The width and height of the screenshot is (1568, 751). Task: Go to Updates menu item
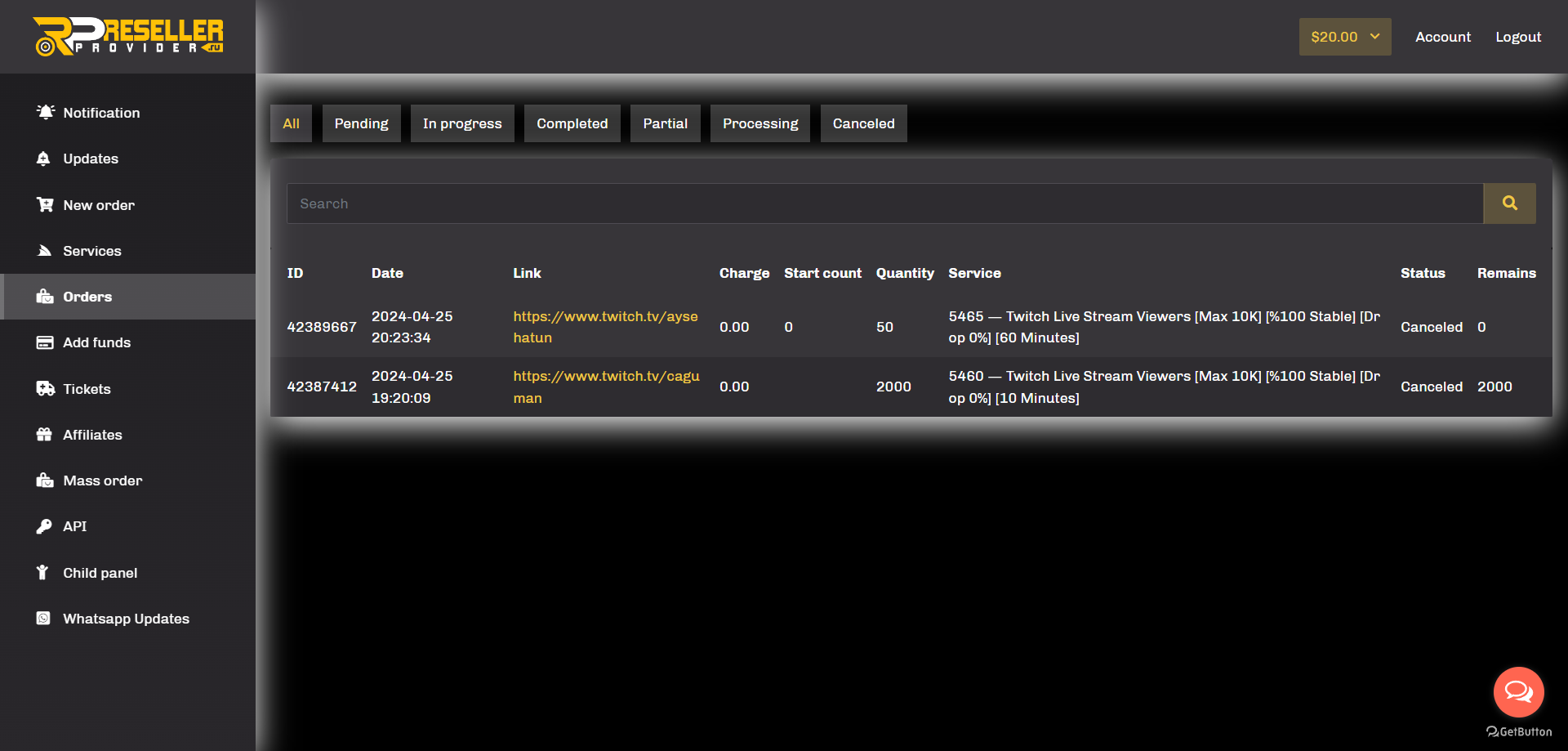pyautogui.click(x=128, y=159)
